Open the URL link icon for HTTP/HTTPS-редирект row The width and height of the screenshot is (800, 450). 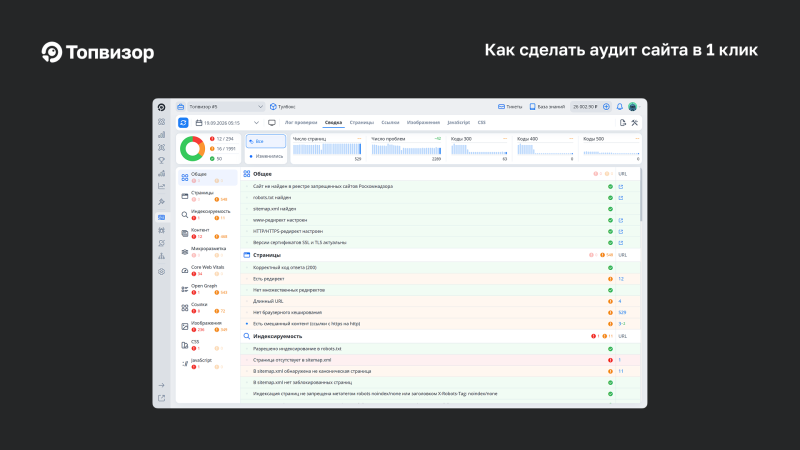(621, 232)
